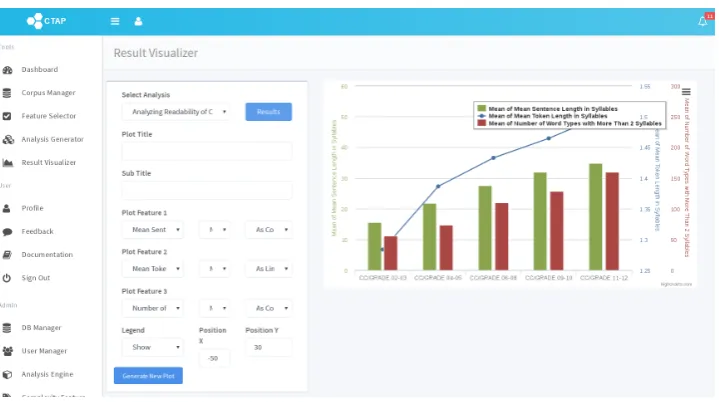Open Result Visualizer page
The width and height of the screenshot is (719, 402).
point(49,162)
